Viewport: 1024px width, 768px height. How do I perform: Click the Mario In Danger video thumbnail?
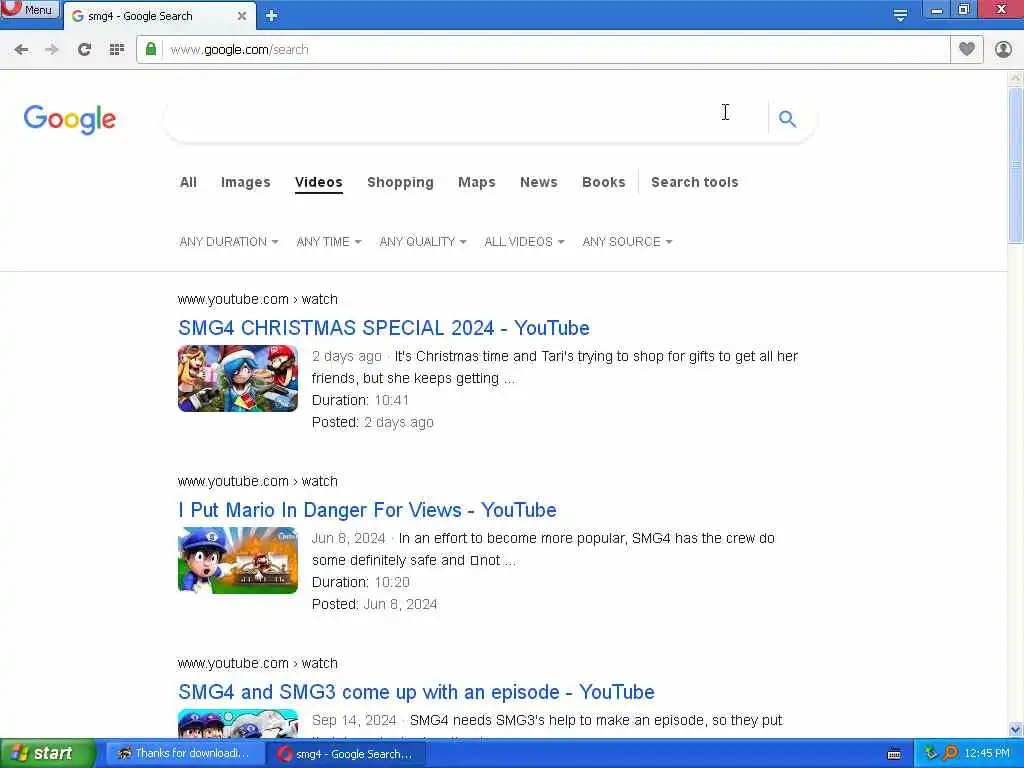(238, 560)
